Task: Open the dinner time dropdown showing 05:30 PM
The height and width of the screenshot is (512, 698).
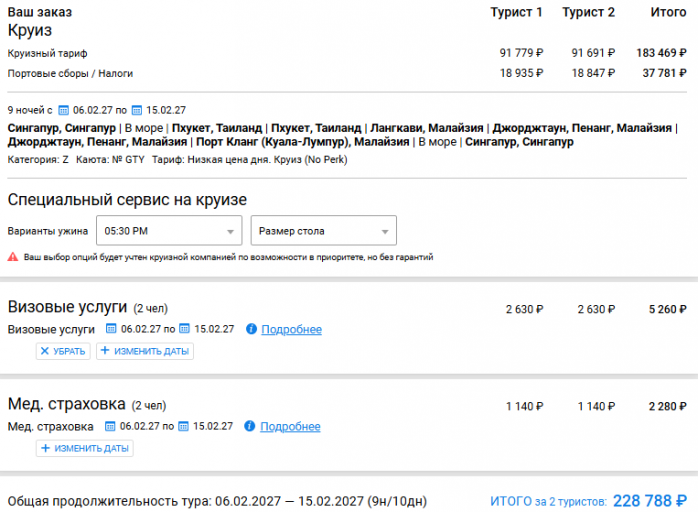Action: [x=169, y=231]
